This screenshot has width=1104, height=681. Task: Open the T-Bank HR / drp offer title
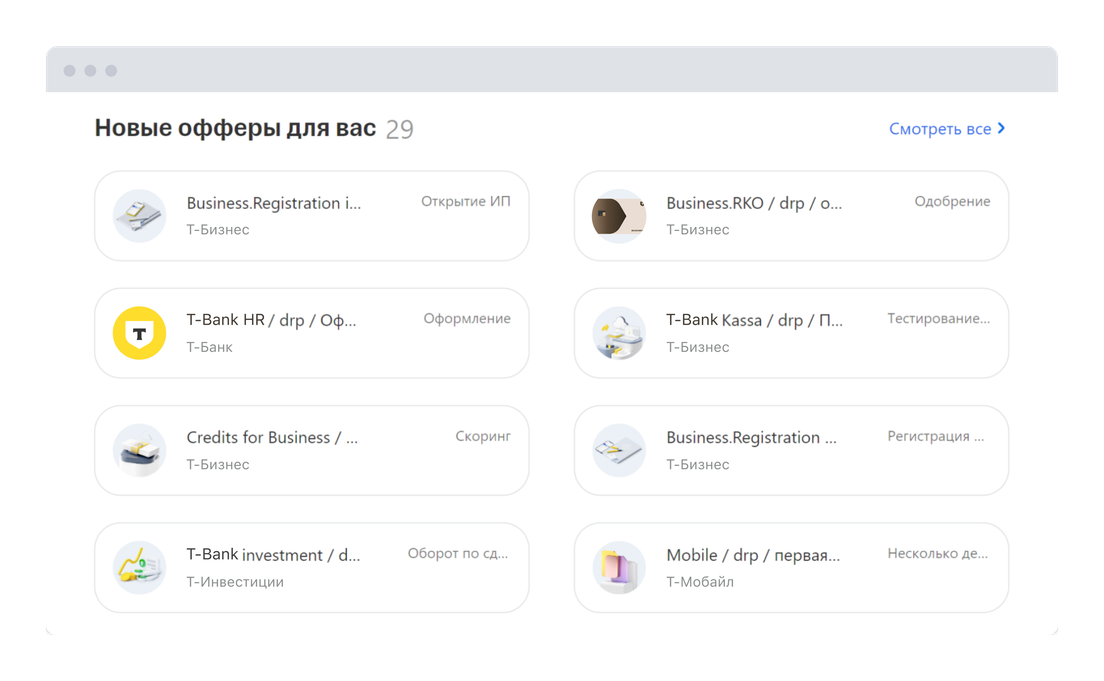[x=271, y=320]
